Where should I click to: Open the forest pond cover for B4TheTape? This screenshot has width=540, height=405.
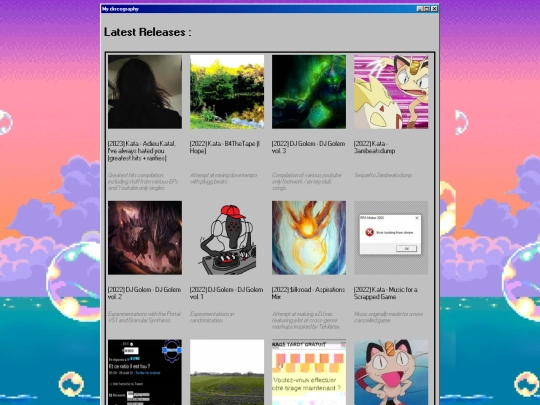(x=227, y=92)
